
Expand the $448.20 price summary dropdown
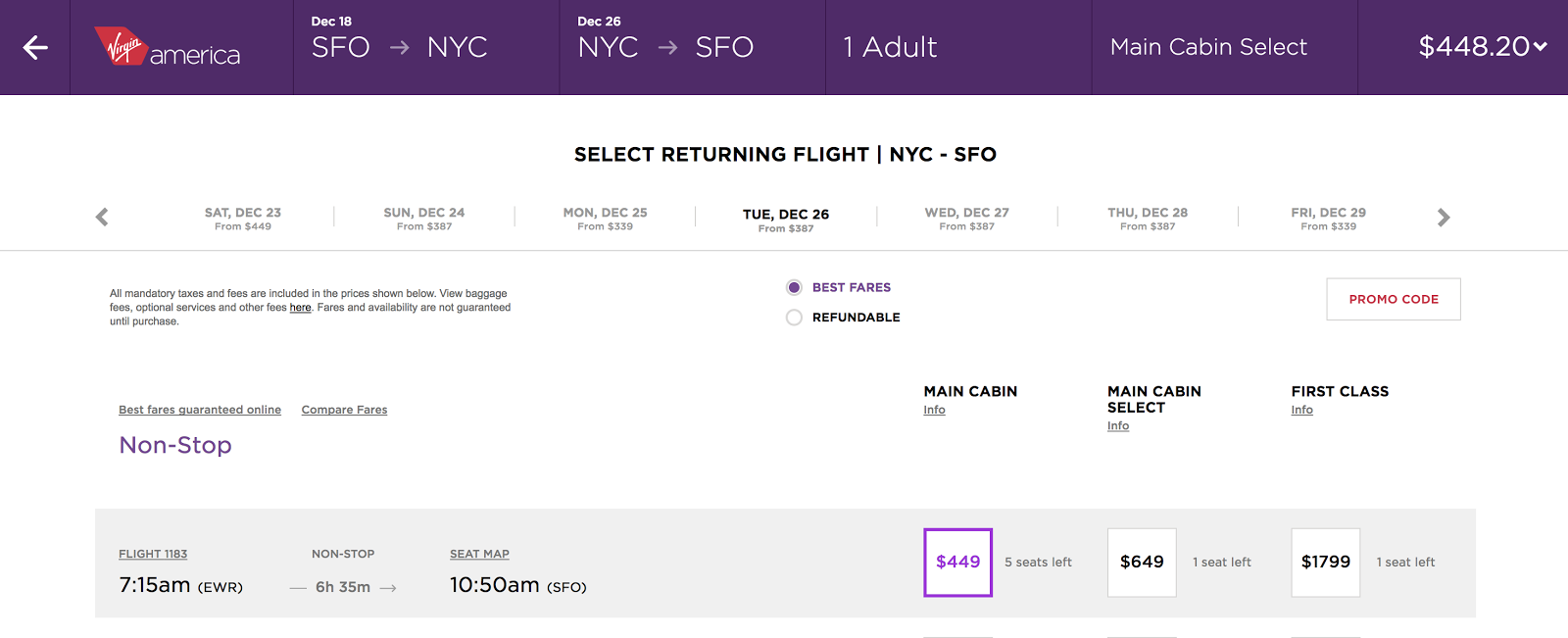[1482, 47]
